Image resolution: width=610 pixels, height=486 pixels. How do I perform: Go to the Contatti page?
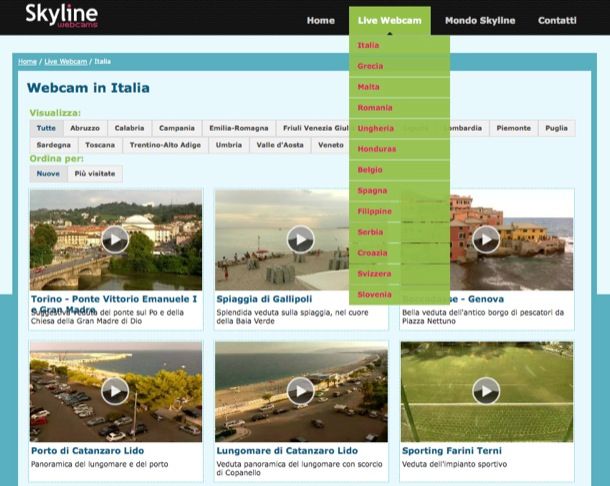click(x=557, y=21)
